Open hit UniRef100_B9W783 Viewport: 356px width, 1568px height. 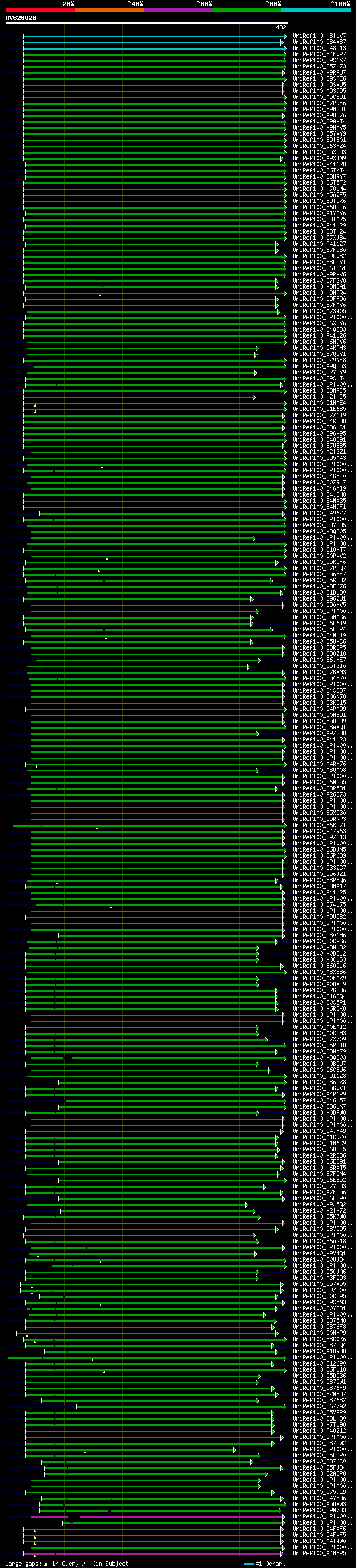[x=319, y=1510]
